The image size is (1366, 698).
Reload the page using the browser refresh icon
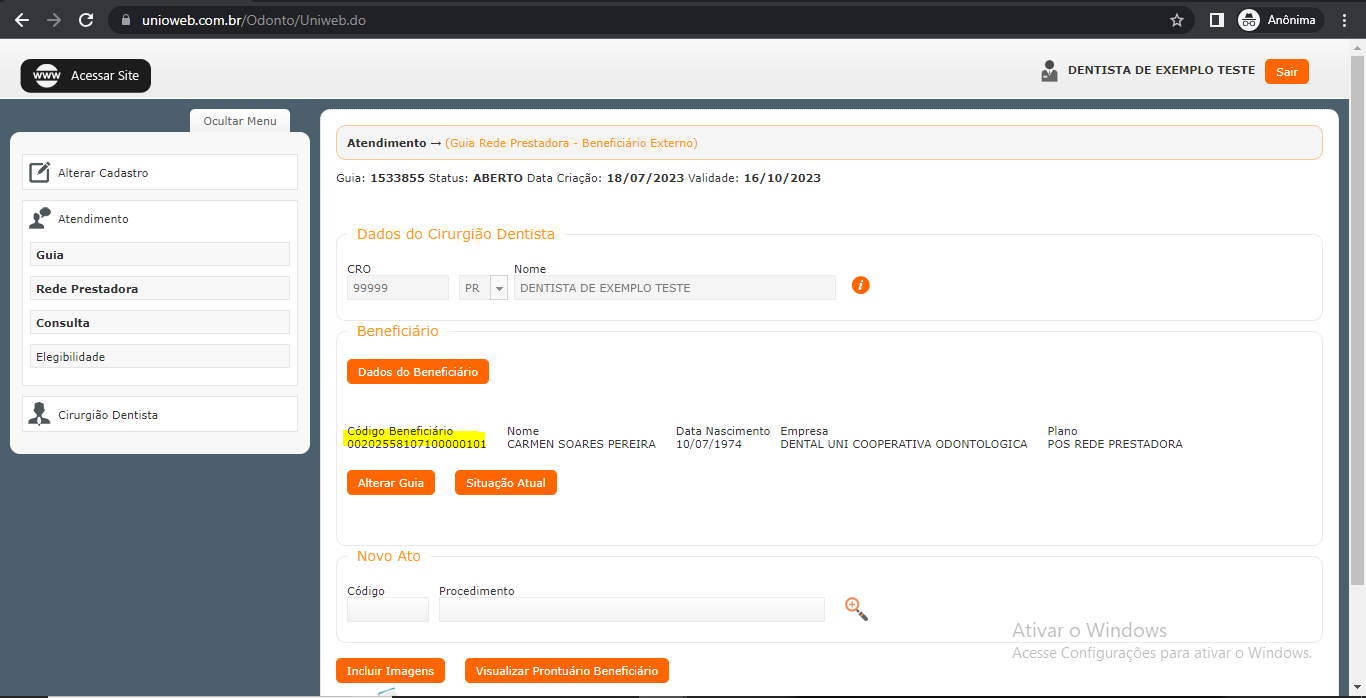[x=86, y=20]
